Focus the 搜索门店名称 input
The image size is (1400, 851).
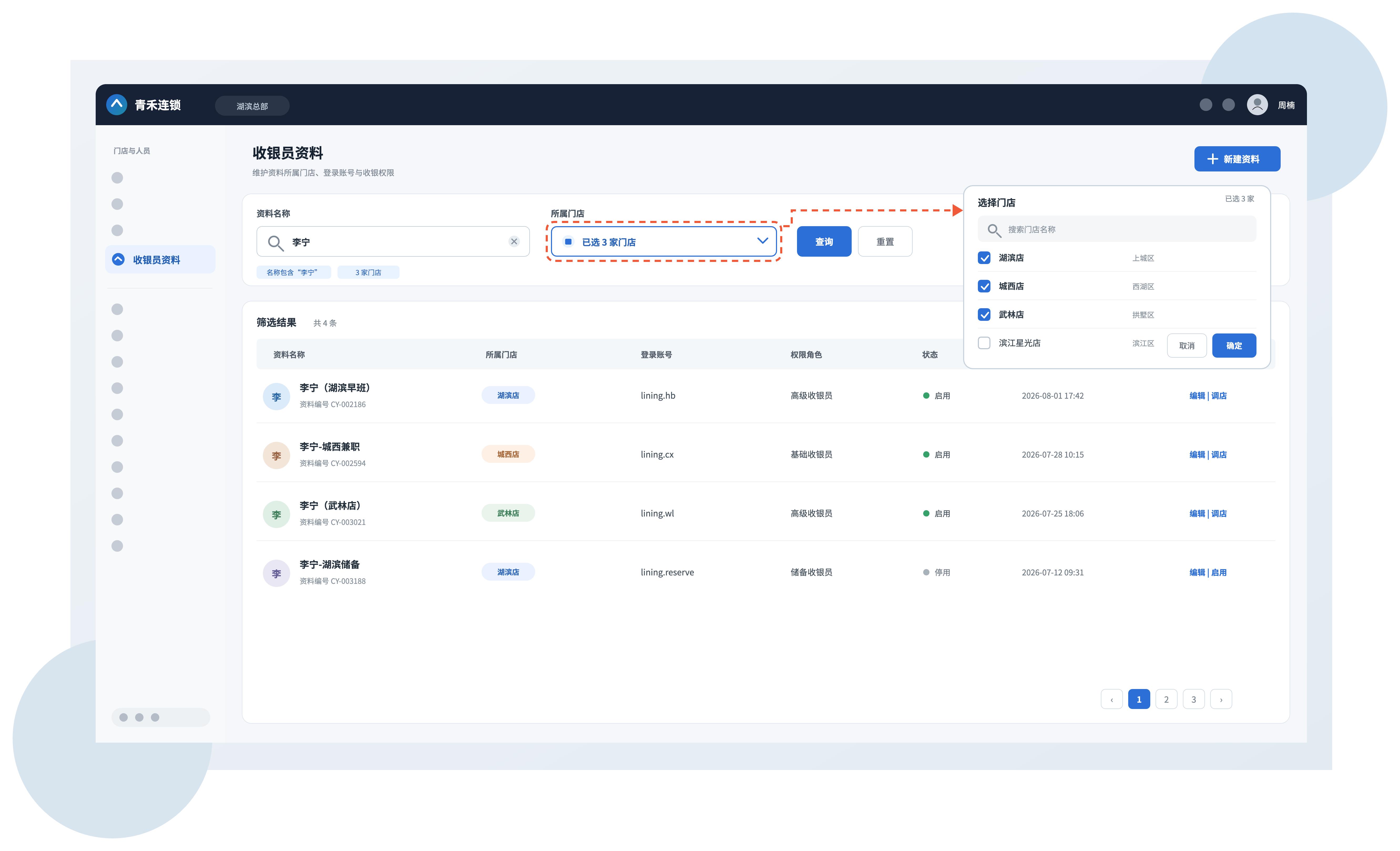[1117, 229]
